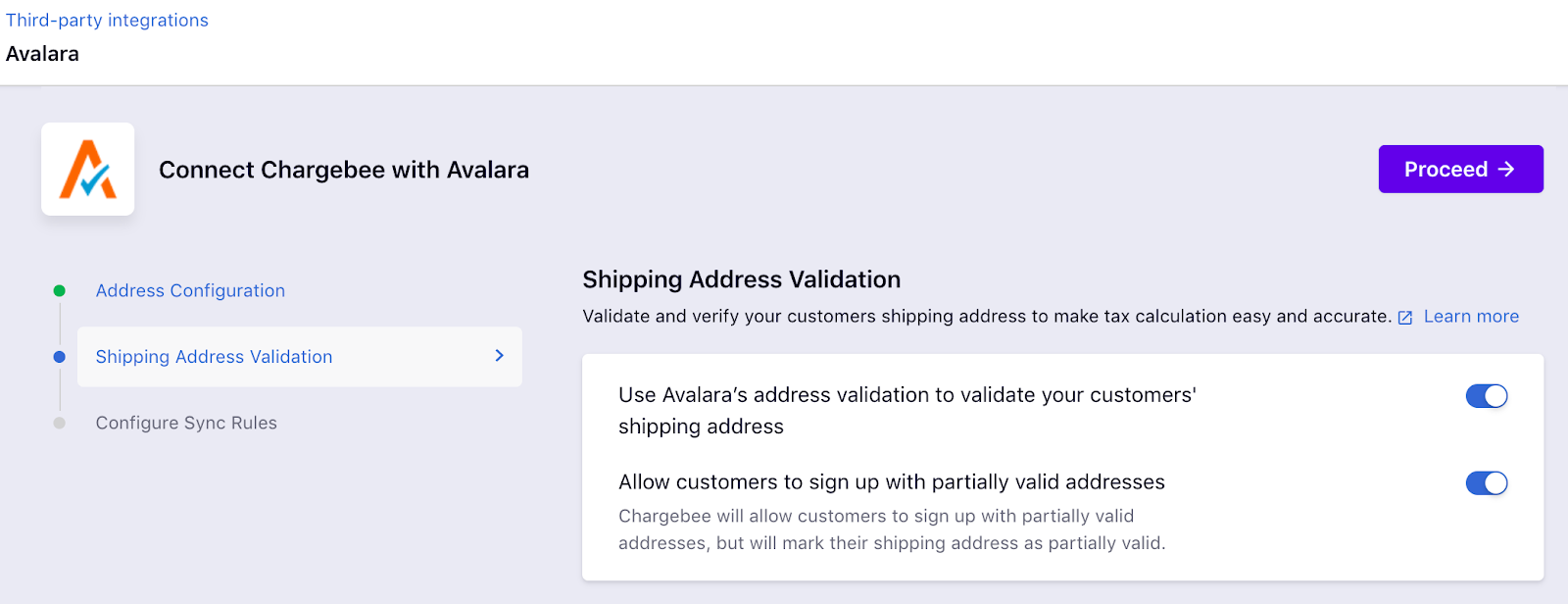Click the Use Avalara's address validation label
The height and width of the screenshot is (604, 1568).
907,411
